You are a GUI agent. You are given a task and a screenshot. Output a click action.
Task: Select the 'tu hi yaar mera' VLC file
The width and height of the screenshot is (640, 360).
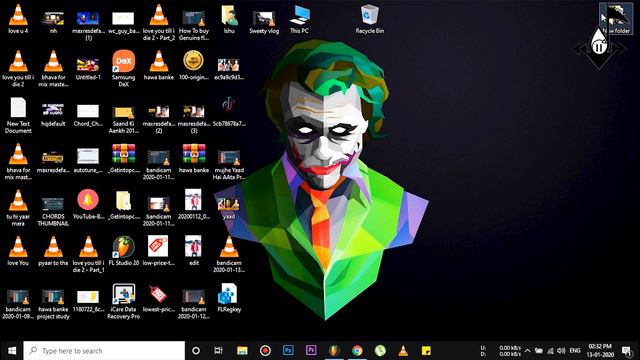coord(18,200)
